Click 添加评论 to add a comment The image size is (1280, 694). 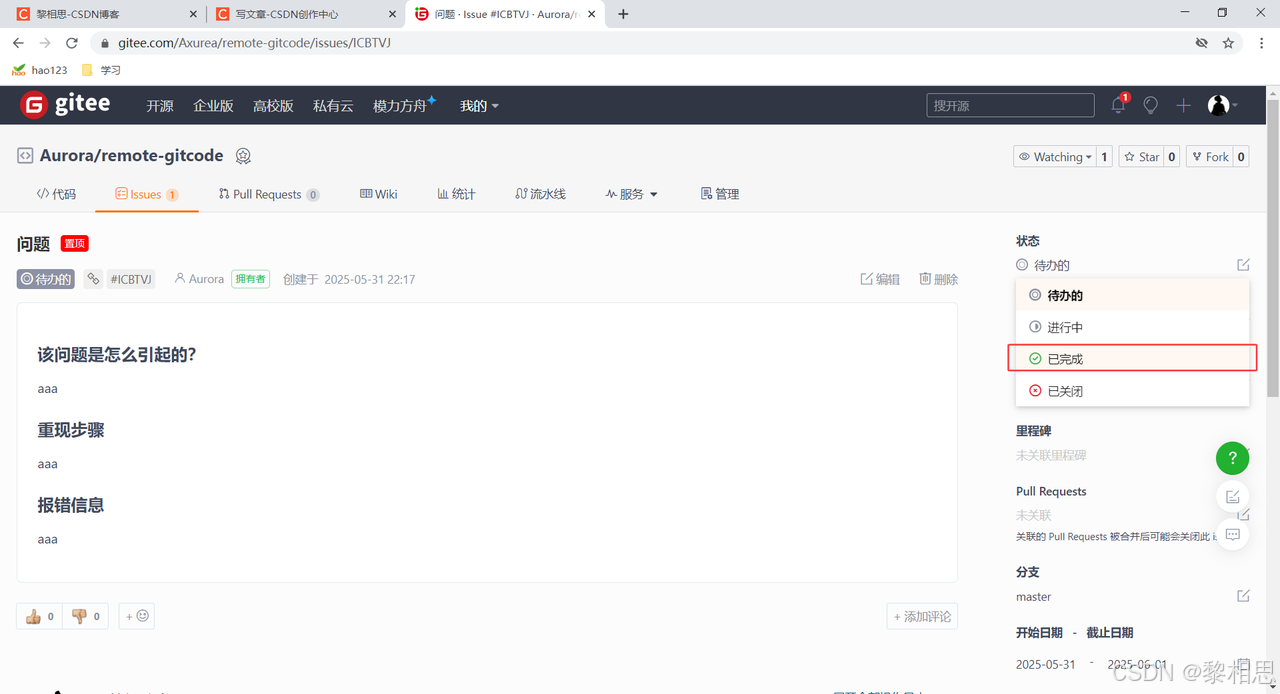(x=922, y=616)
